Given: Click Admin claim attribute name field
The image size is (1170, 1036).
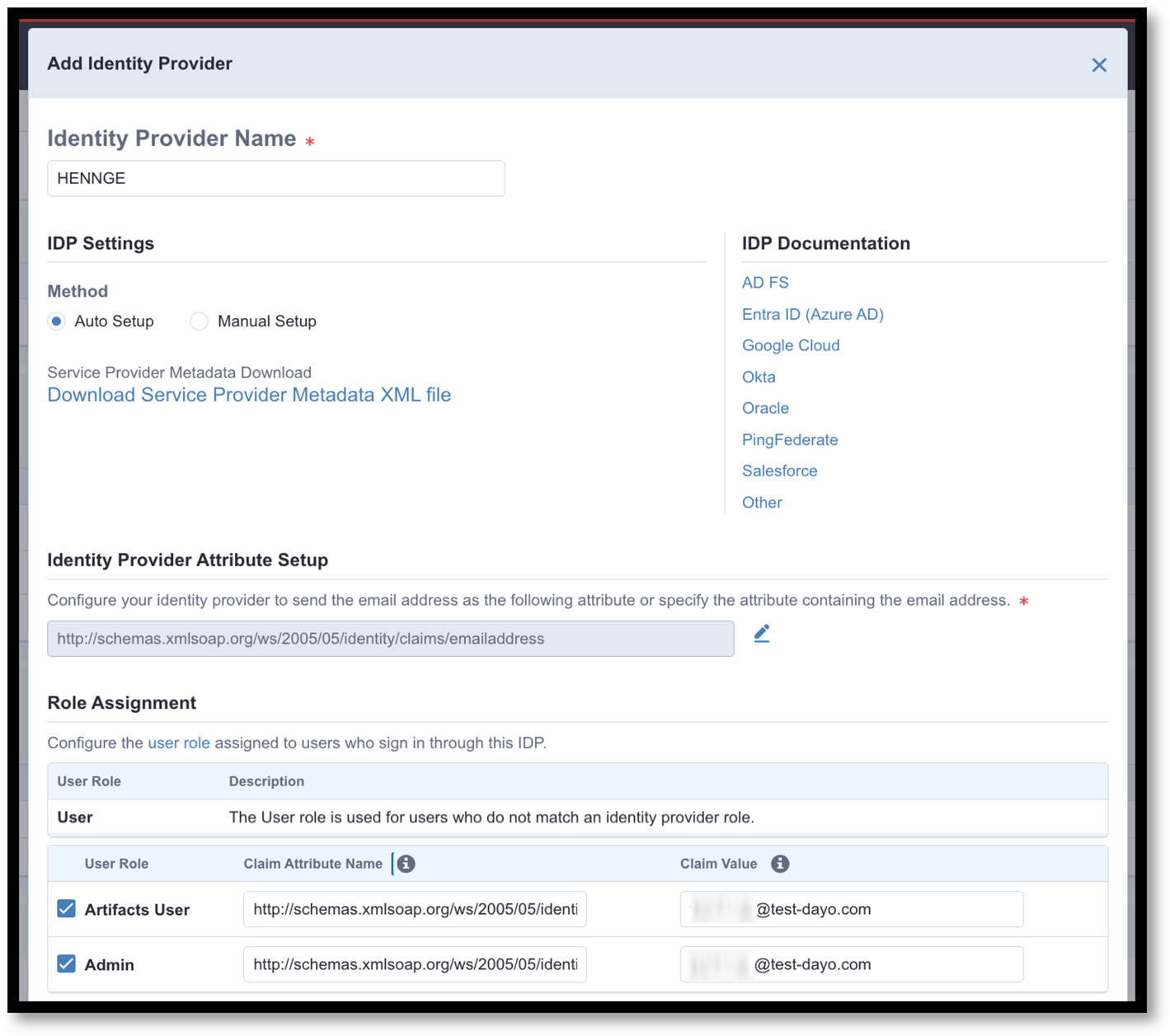Looking at the screenshot, I should pyautogui.click(x=415, y=964).
